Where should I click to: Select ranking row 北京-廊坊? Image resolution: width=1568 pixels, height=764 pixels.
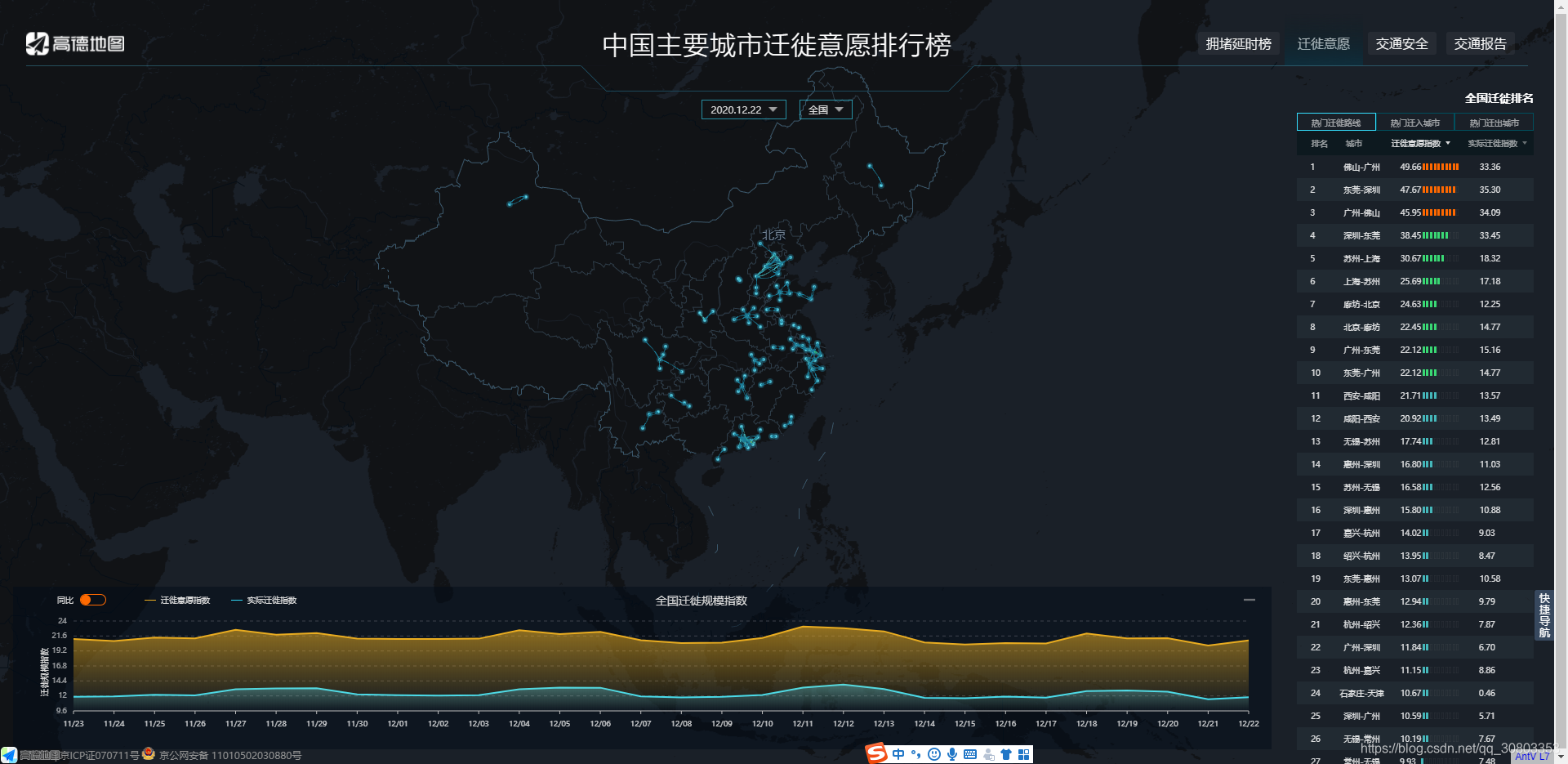[1415, 327]
